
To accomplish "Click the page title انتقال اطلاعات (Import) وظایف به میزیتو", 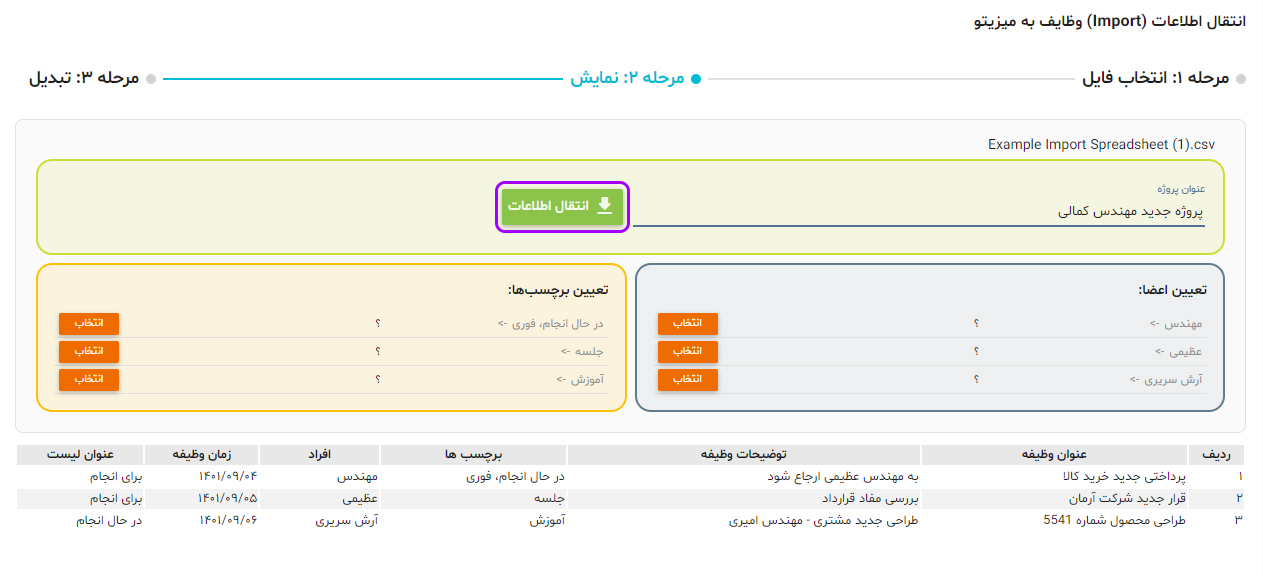I will coord(1110,20).
